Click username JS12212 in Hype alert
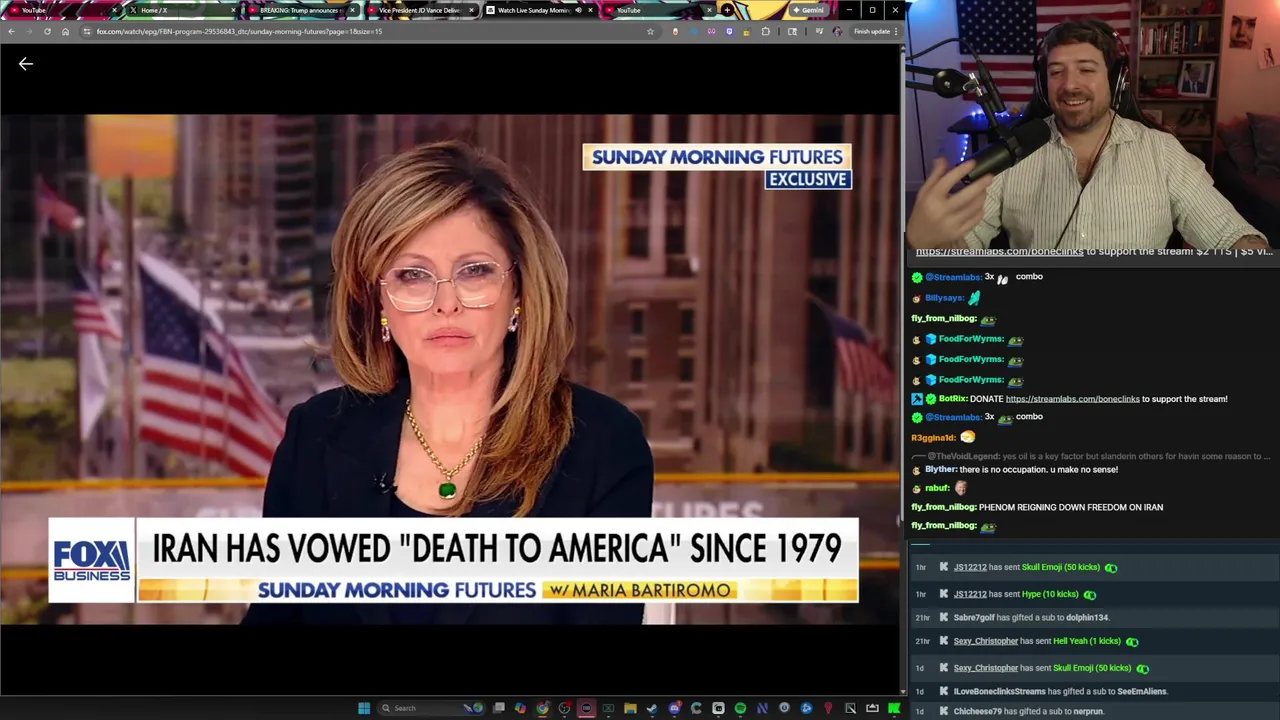1280x720 pixels. pyautogui.click(x=970, y=594)
